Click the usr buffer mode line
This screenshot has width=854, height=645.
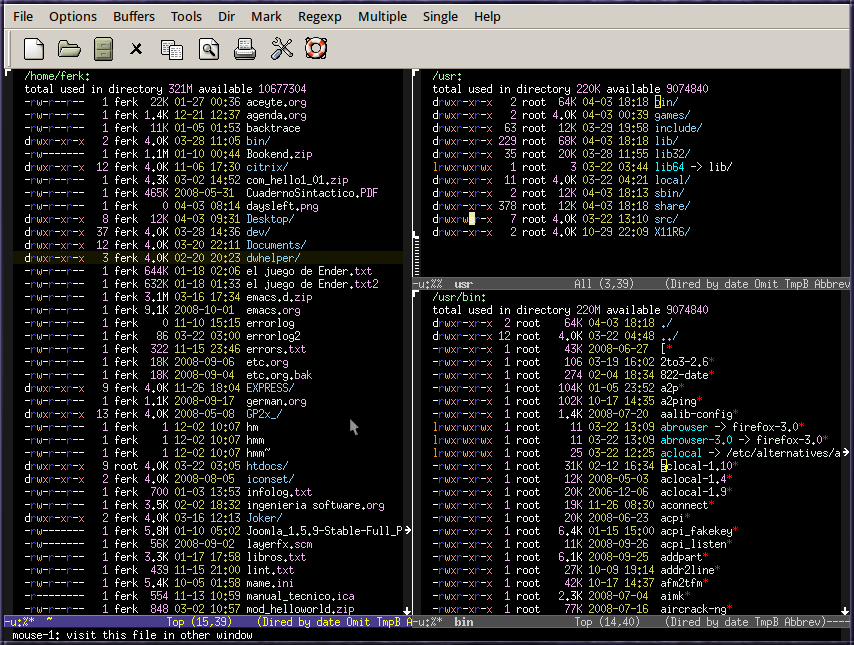(631, 284)
